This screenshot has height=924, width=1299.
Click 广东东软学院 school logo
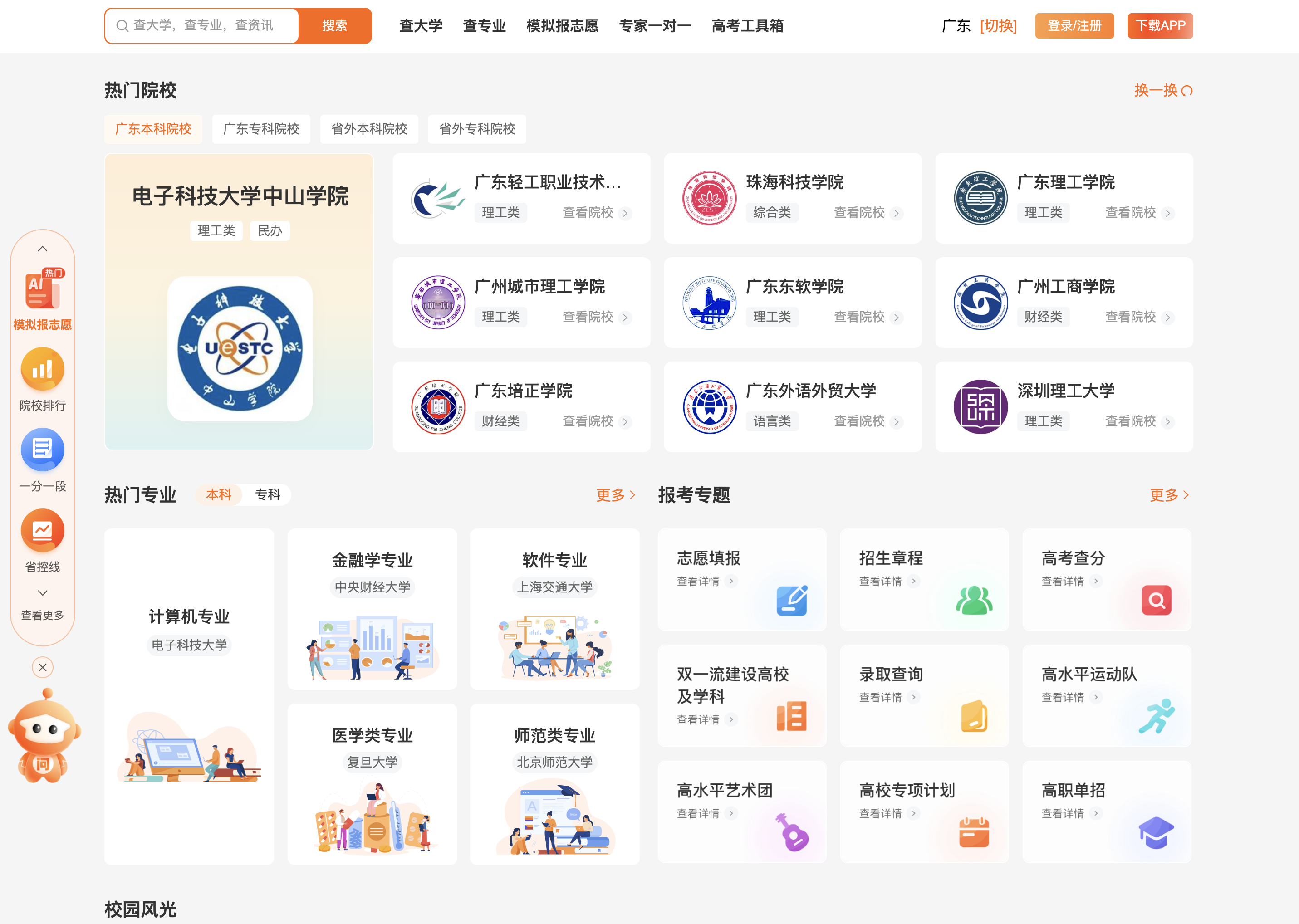[710, 303]
